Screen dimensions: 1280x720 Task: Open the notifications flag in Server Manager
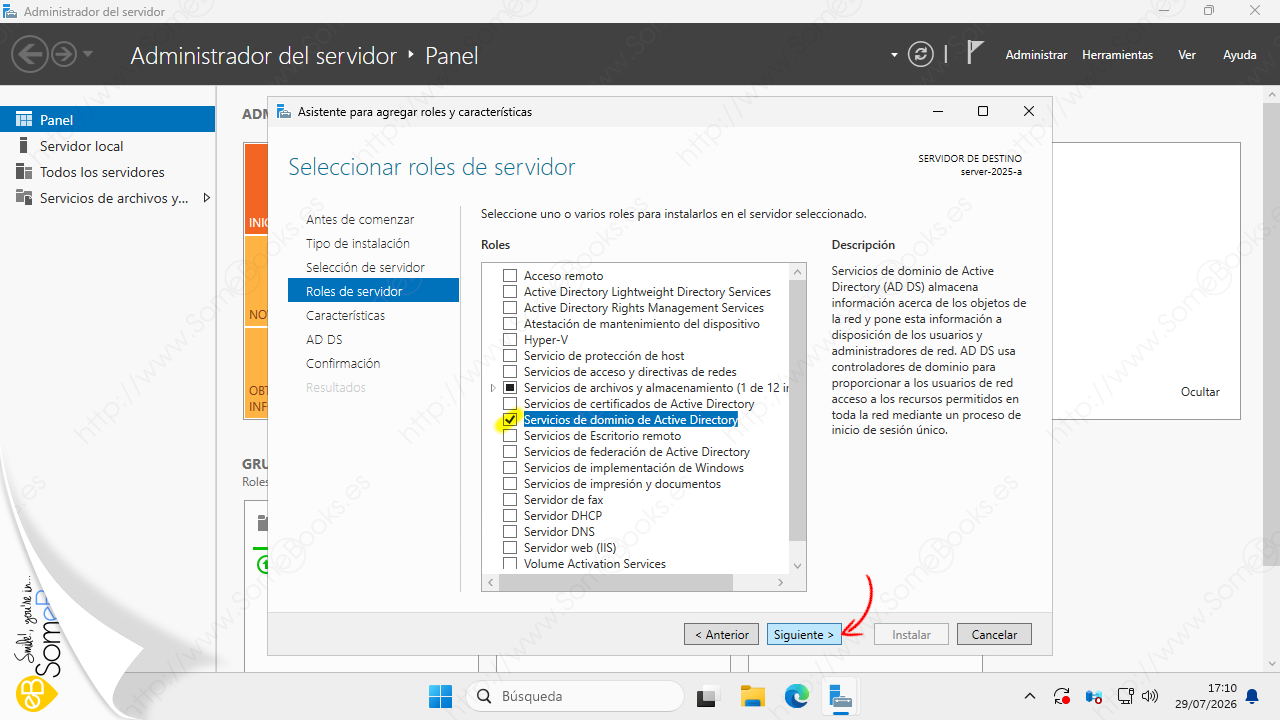[x=976, y=54]
